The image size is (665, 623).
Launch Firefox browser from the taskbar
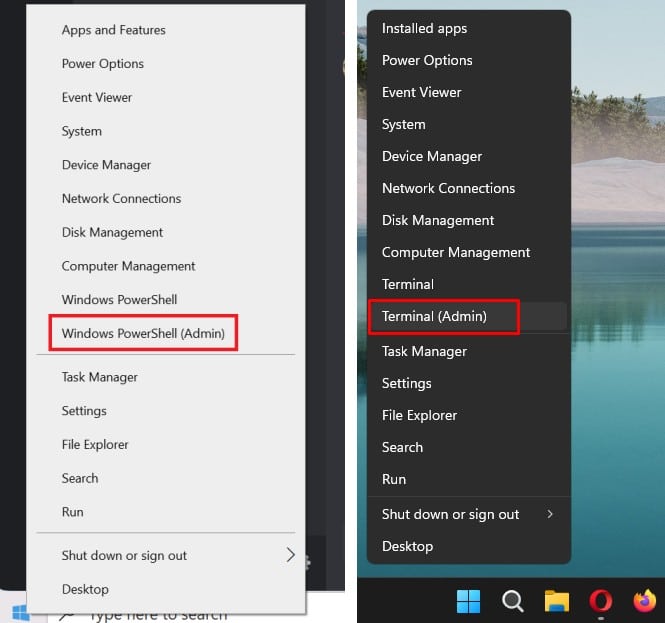[x=644, y=601]
